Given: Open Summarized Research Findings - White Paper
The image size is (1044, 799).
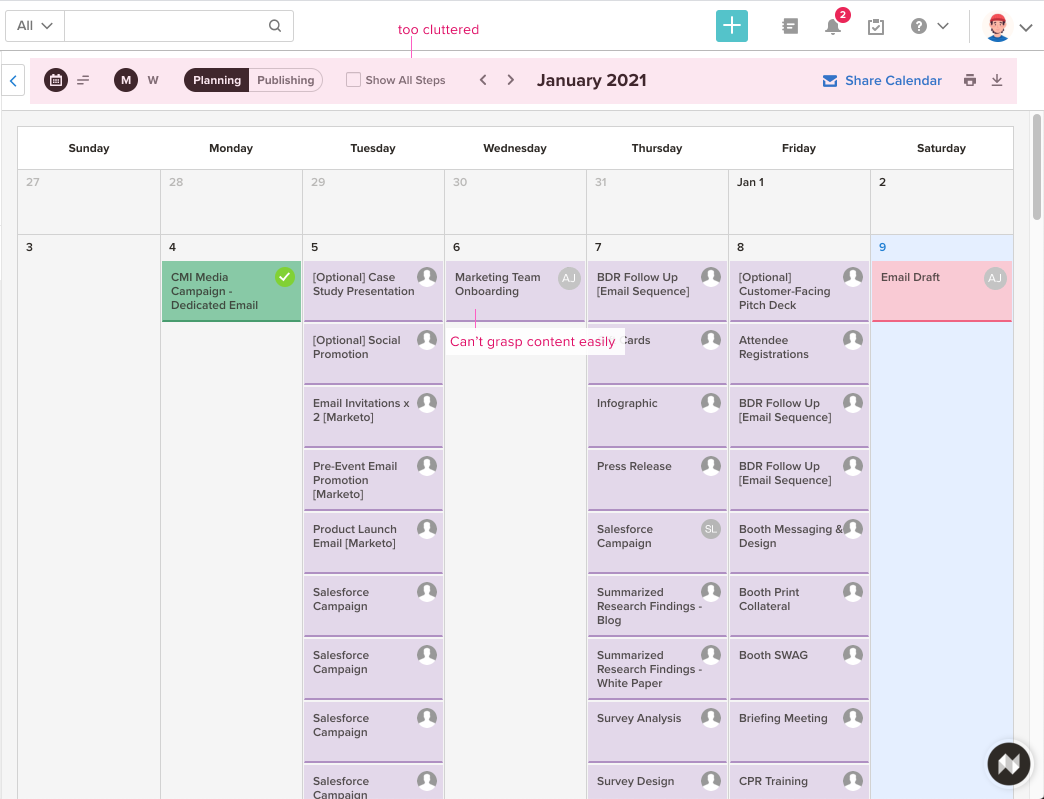Looking at the screenshot, I should [657, 669].
